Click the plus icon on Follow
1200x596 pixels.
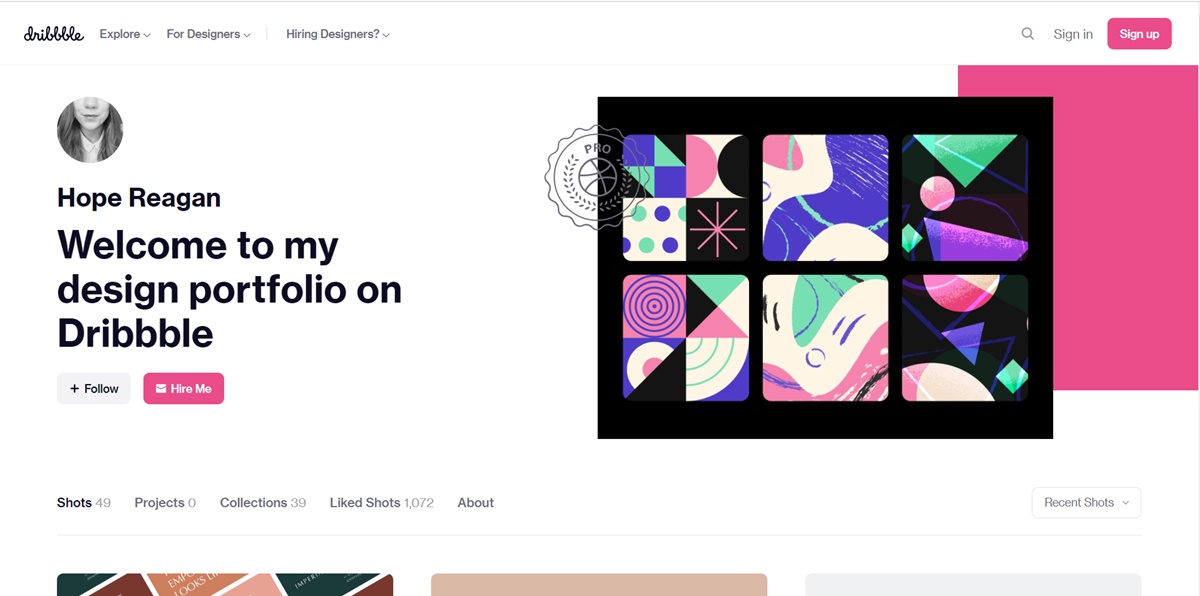(74, 389)
